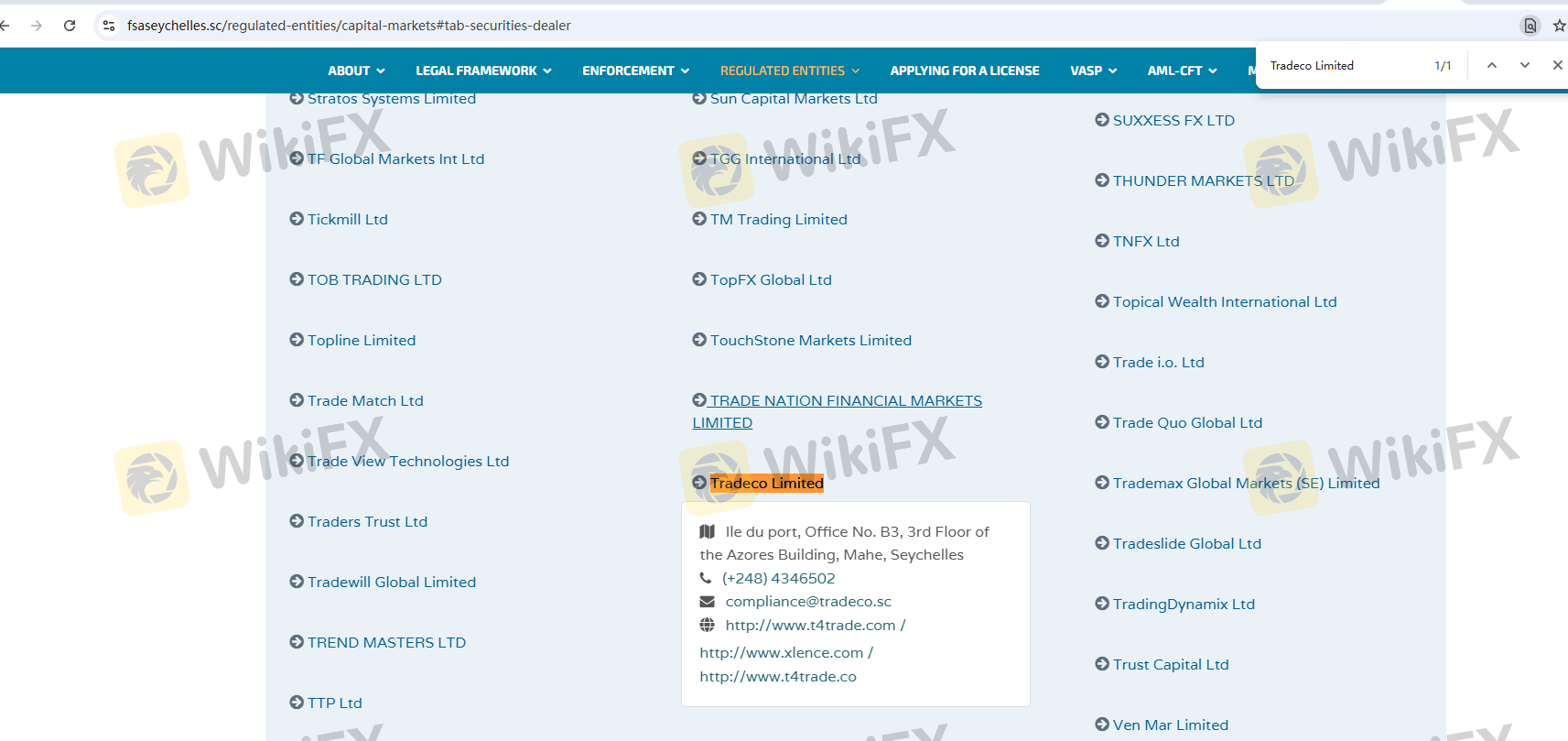Click the arrow icon beside Tradeco Limited
The width and height of the screenshot is (1568, 741).
click(699, 483)
